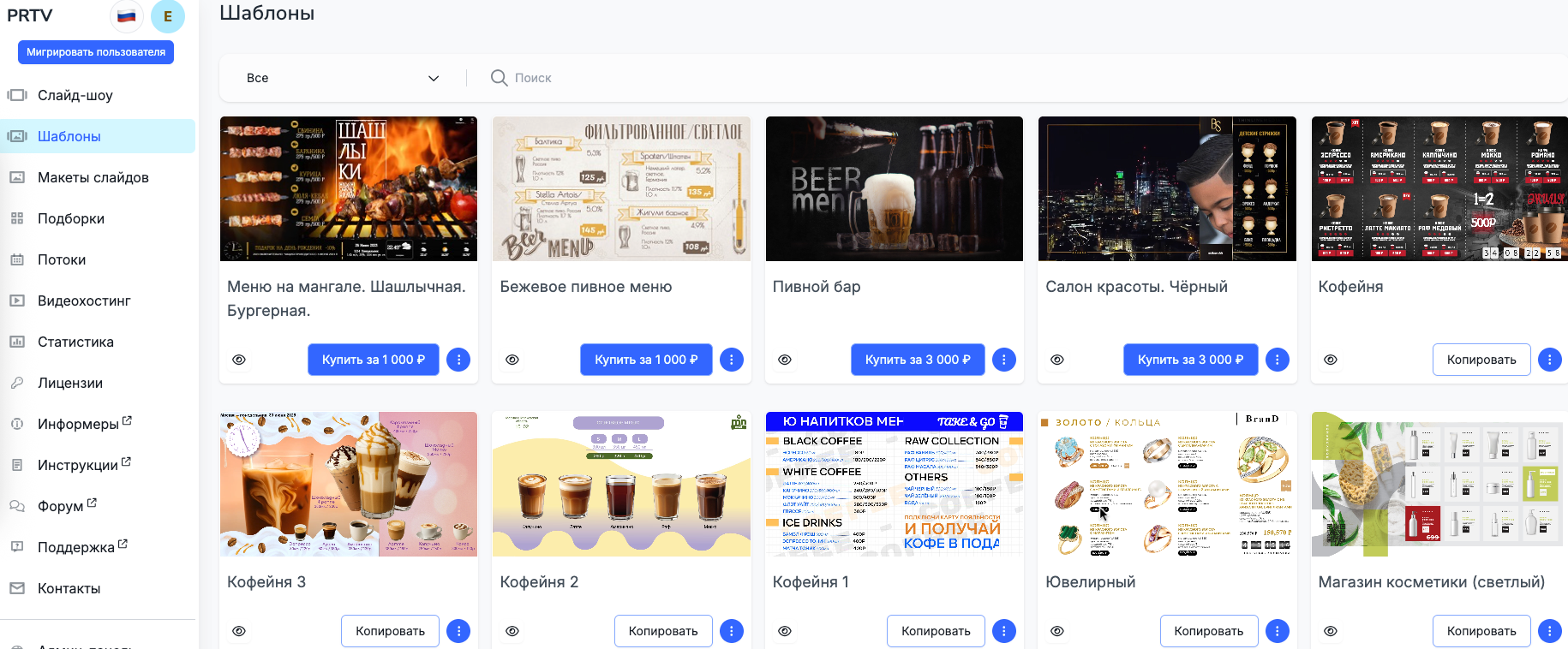Click the Russian flag language icon
Screen dimensions: 1568x649
[x=127, y=16]
